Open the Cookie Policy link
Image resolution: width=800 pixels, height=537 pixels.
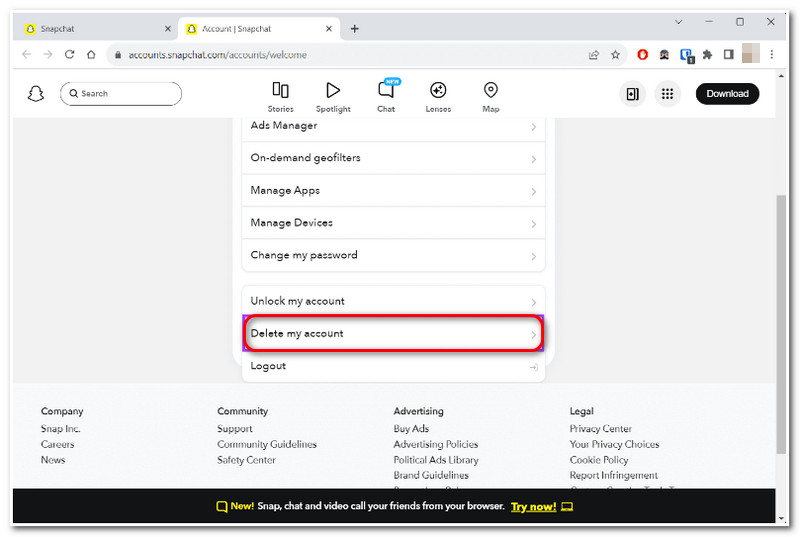click(599, 460)
